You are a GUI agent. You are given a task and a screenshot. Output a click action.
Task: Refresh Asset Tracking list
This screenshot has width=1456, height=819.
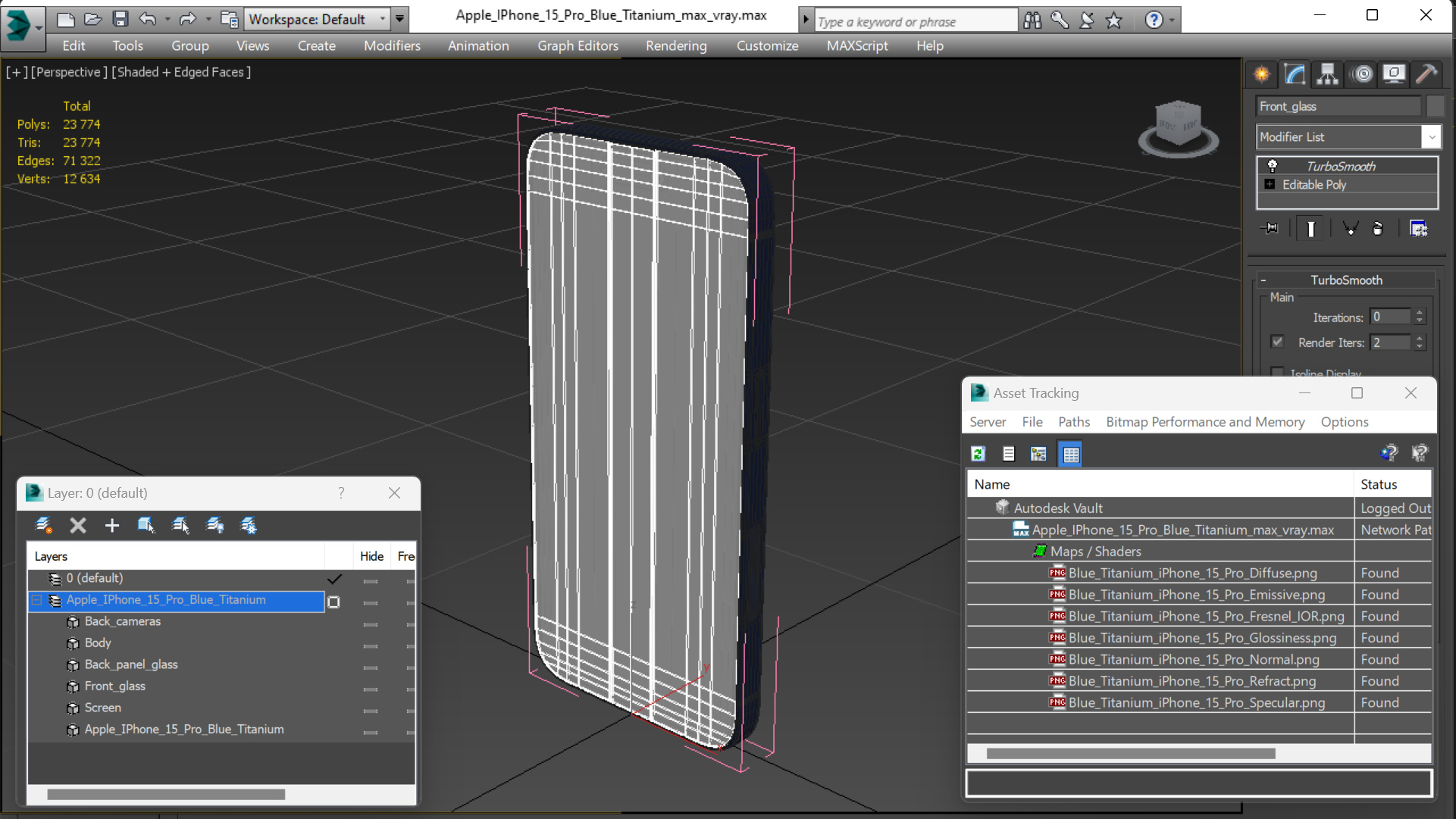[x=978, y=454]
